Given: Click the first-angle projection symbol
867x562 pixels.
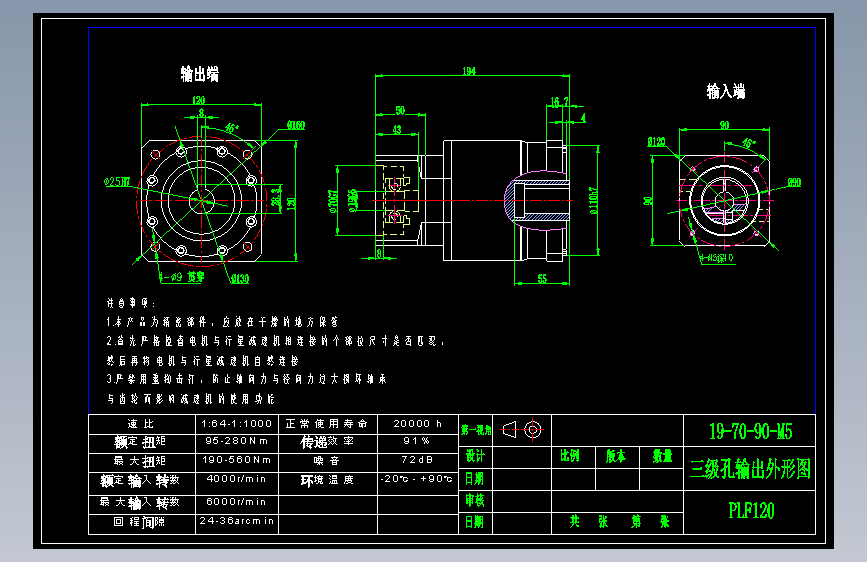Looking at the screenshot, I should coord(522,429).
